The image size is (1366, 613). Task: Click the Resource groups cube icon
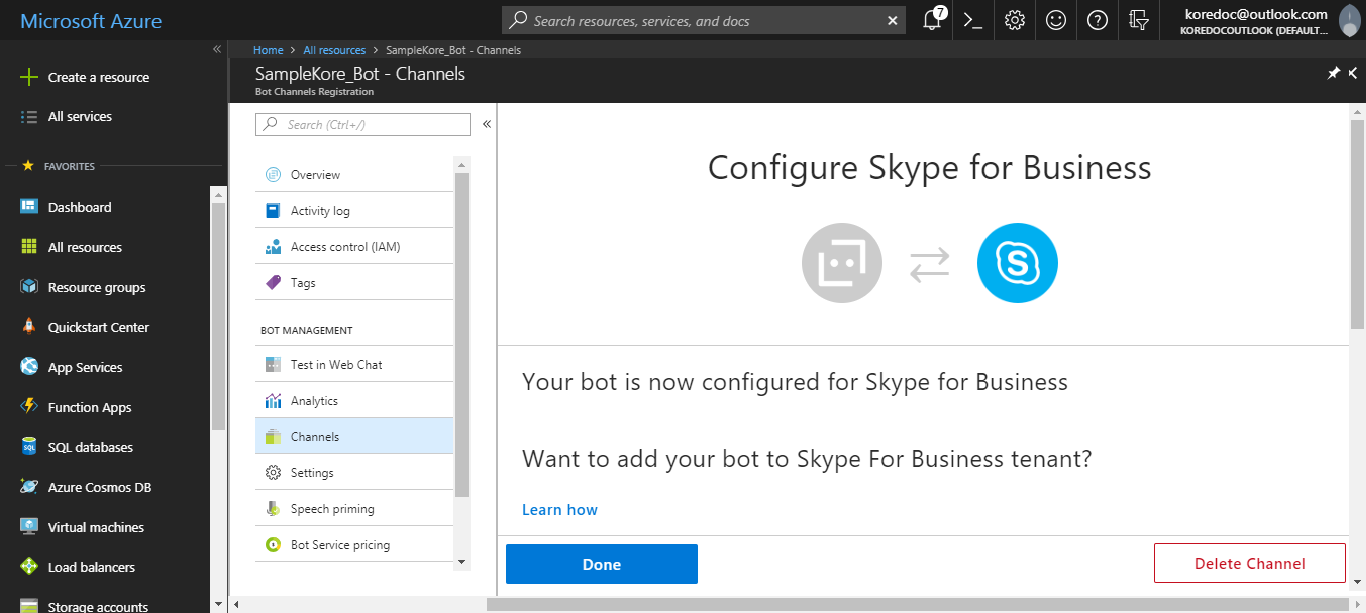(29, 287)
